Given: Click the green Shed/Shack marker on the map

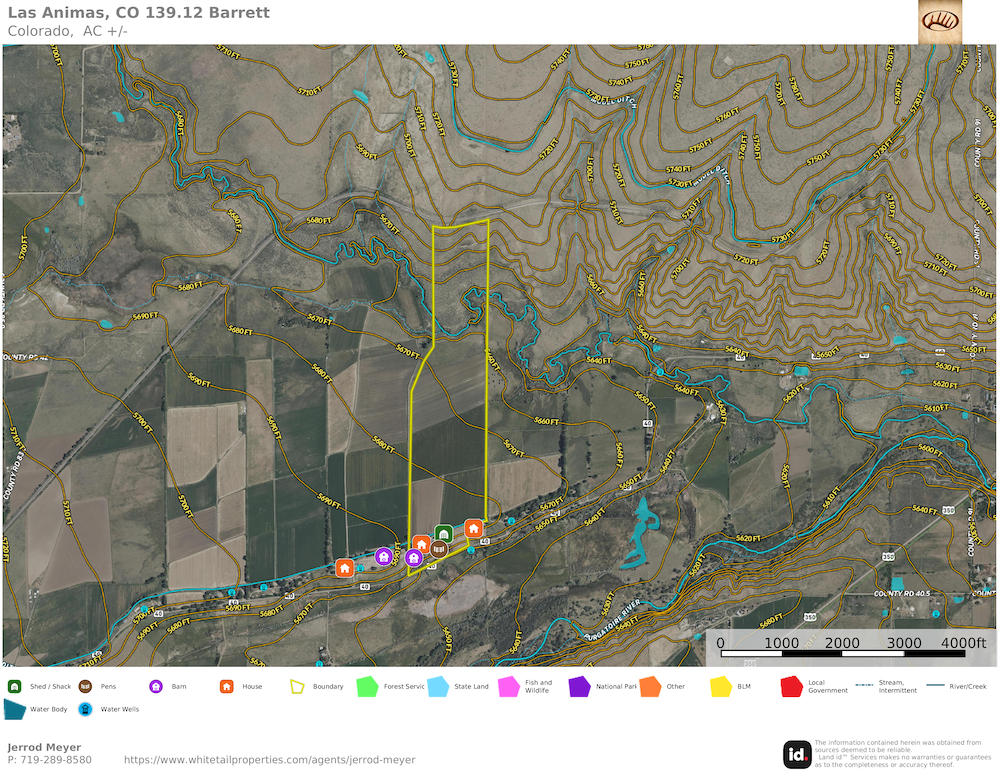Looking at the screenshot, I should 443,533.
